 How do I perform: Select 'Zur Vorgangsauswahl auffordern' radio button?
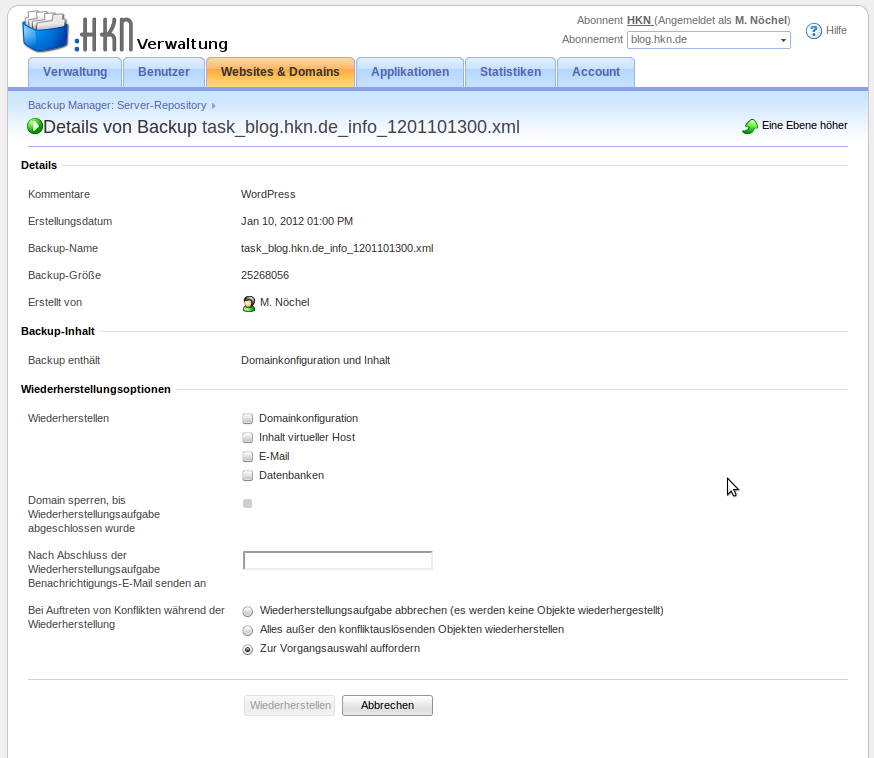tap(248, 649)
